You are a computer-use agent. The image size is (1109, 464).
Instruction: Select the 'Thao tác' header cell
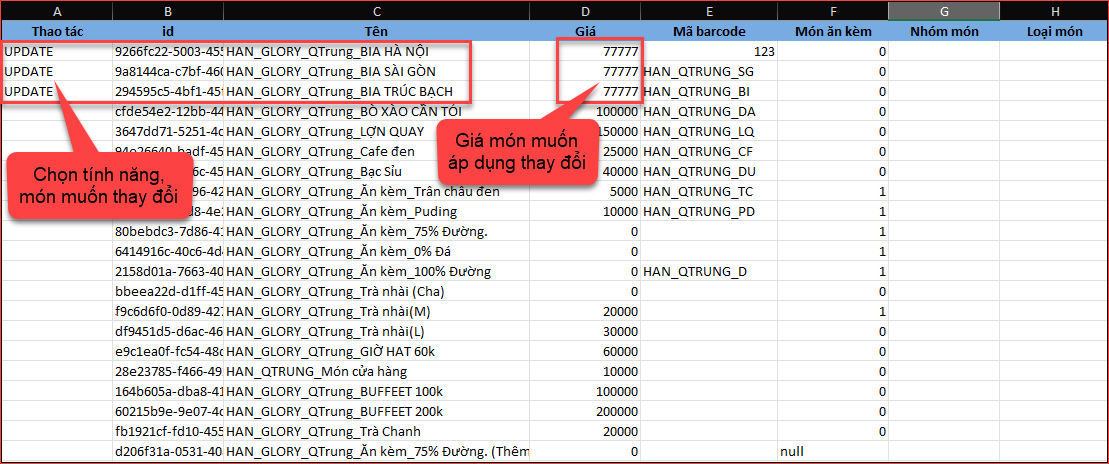pos(55,31)
